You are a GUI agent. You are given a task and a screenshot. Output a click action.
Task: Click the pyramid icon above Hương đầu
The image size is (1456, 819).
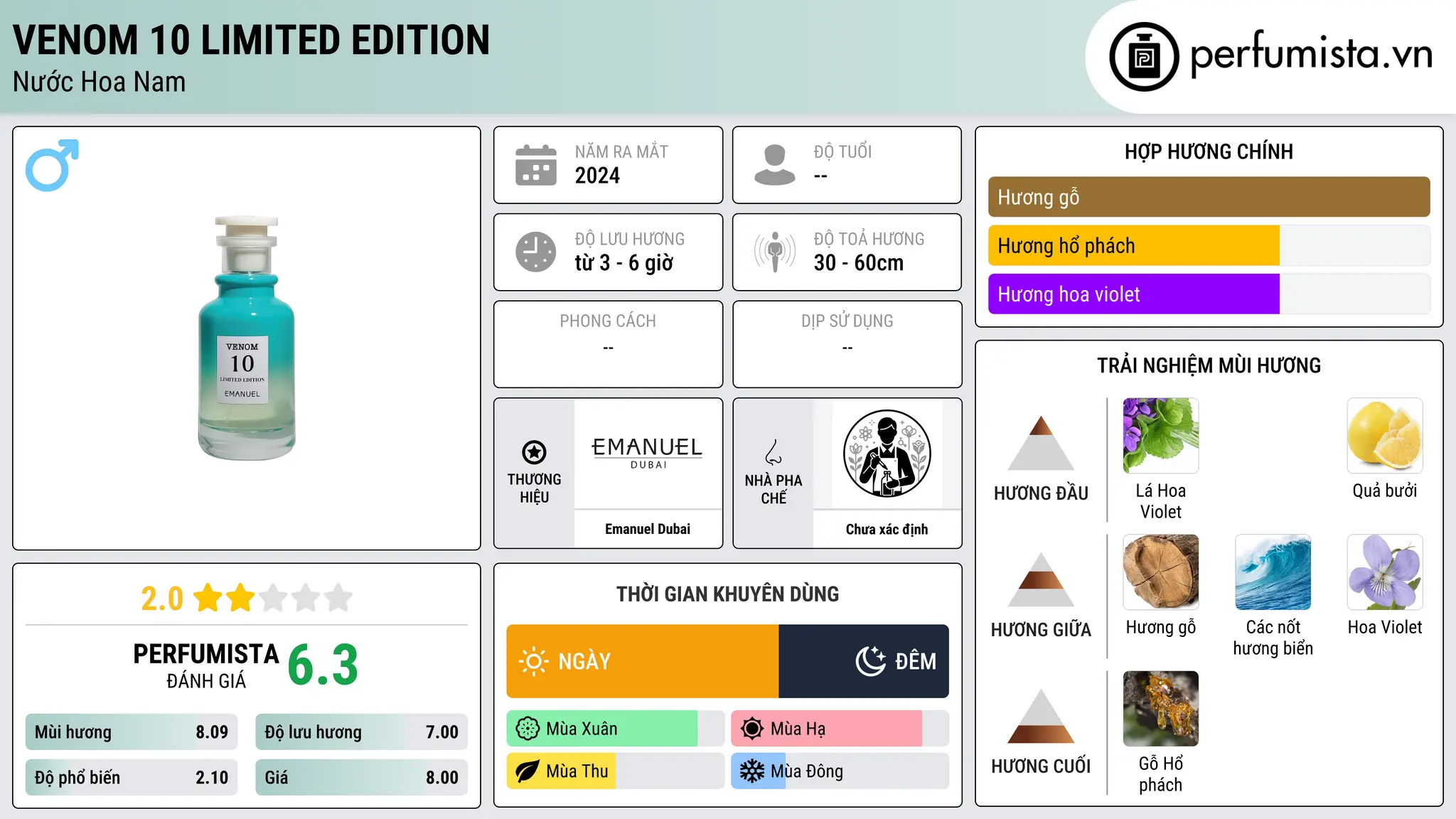1041,443
